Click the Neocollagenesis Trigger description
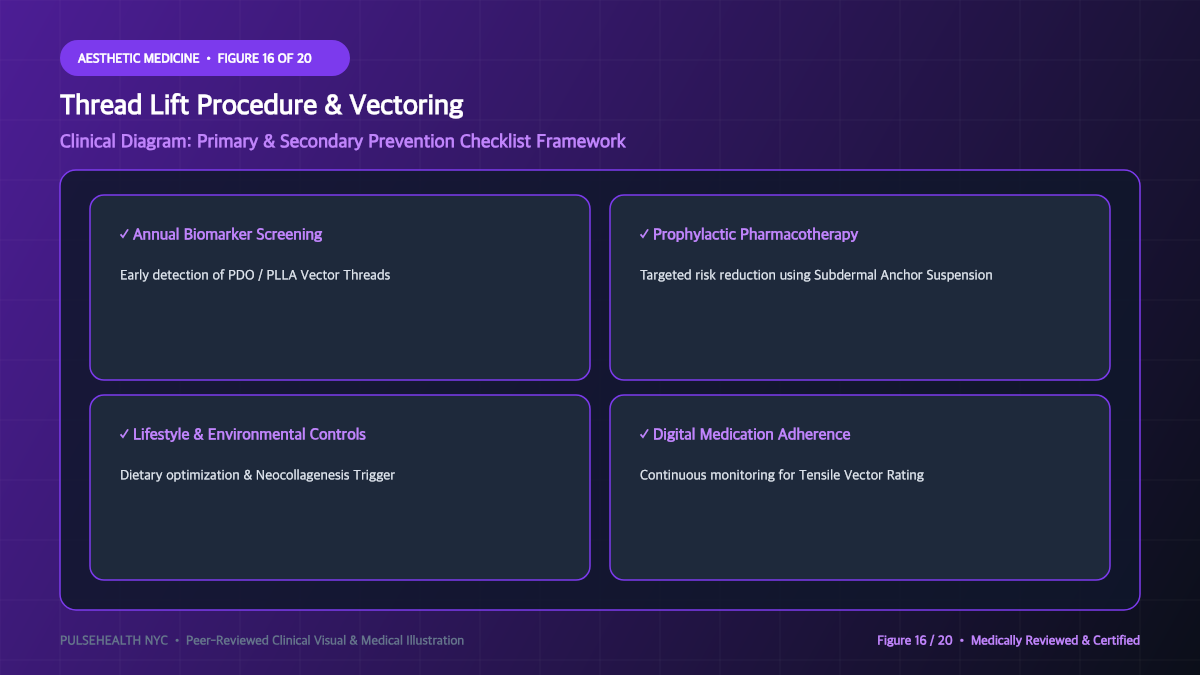1200x675 pixels. point(257,475)
